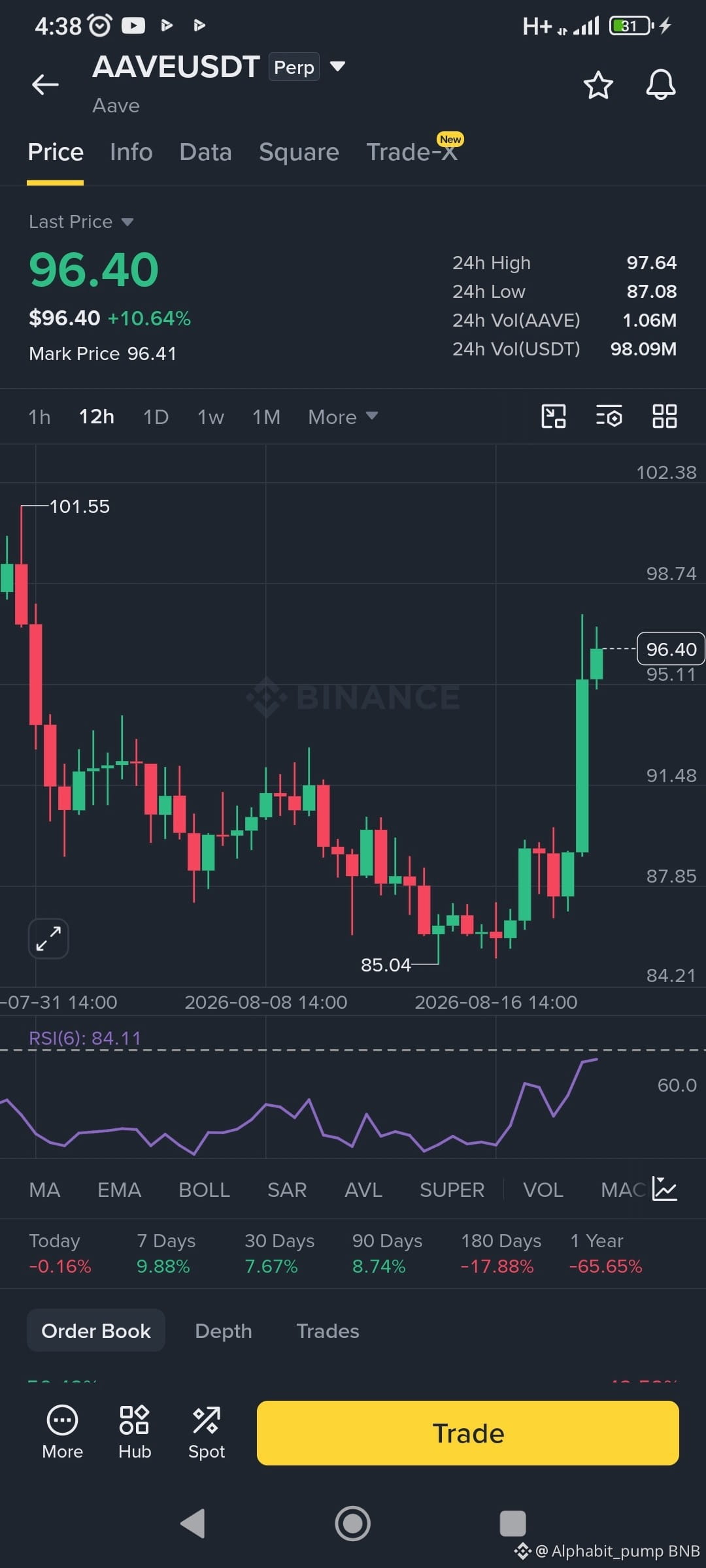Screen dimensions: 706x1568
Task: Tap the Android home navigation button
Action: click(x=353, y=1523)
